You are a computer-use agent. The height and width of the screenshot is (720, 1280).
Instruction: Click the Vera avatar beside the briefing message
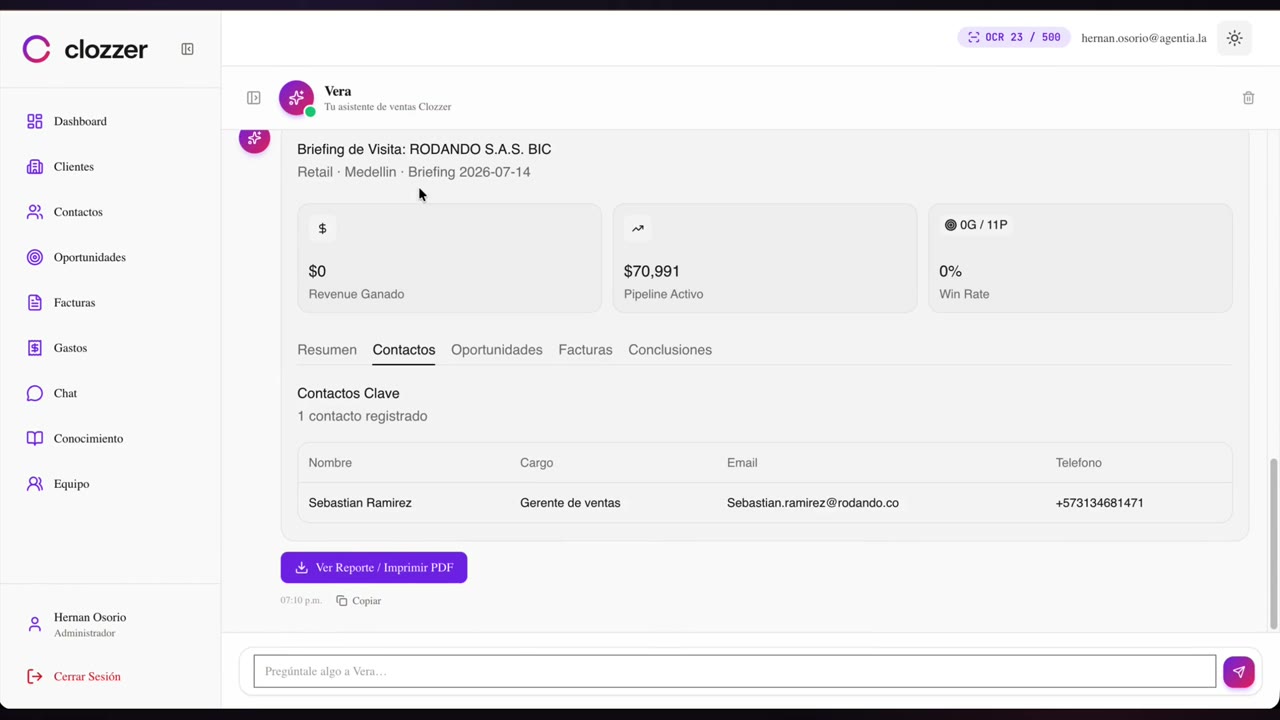pos(254,139)
